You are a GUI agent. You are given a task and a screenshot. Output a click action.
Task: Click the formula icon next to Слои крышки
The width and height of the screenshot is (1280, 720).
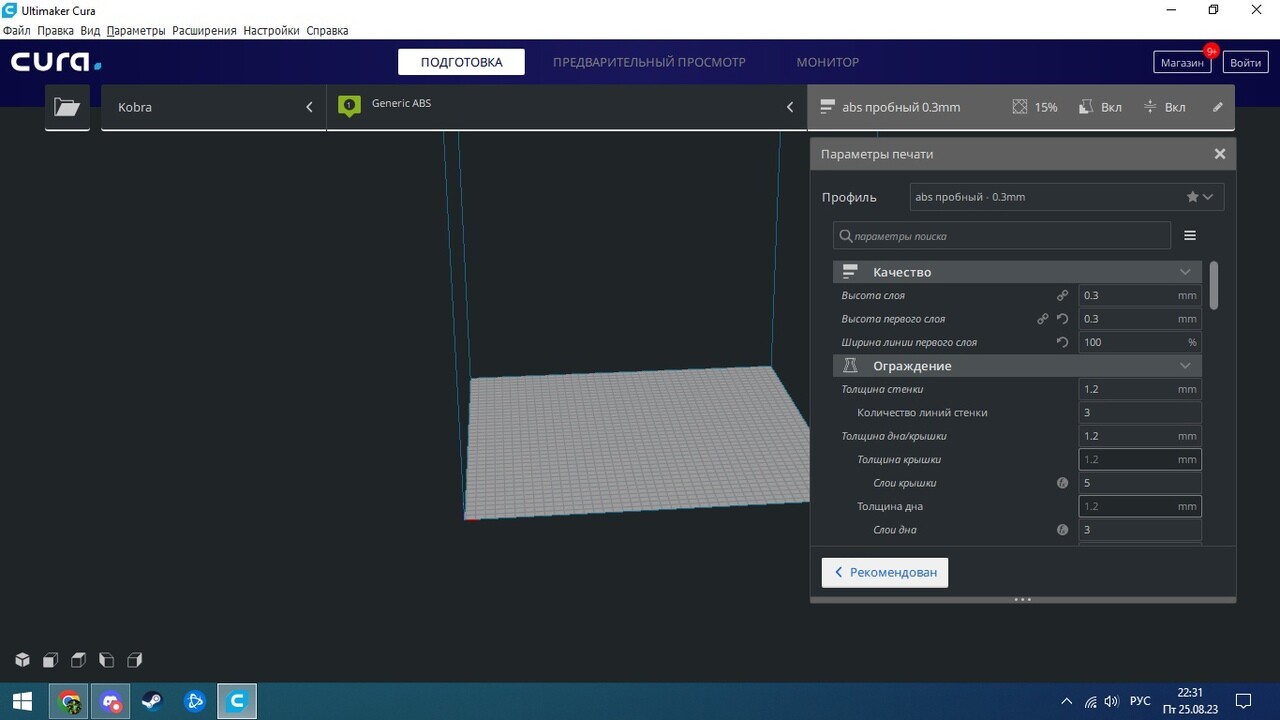[x=1062, y=483]
